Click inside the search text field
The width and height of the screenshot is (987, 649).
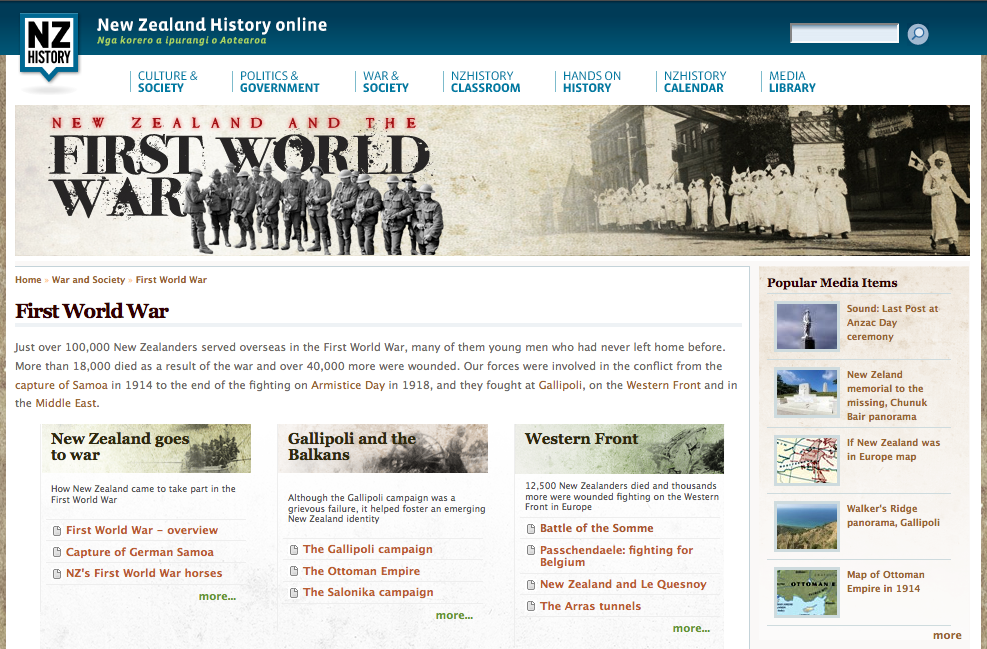[844, 35]
